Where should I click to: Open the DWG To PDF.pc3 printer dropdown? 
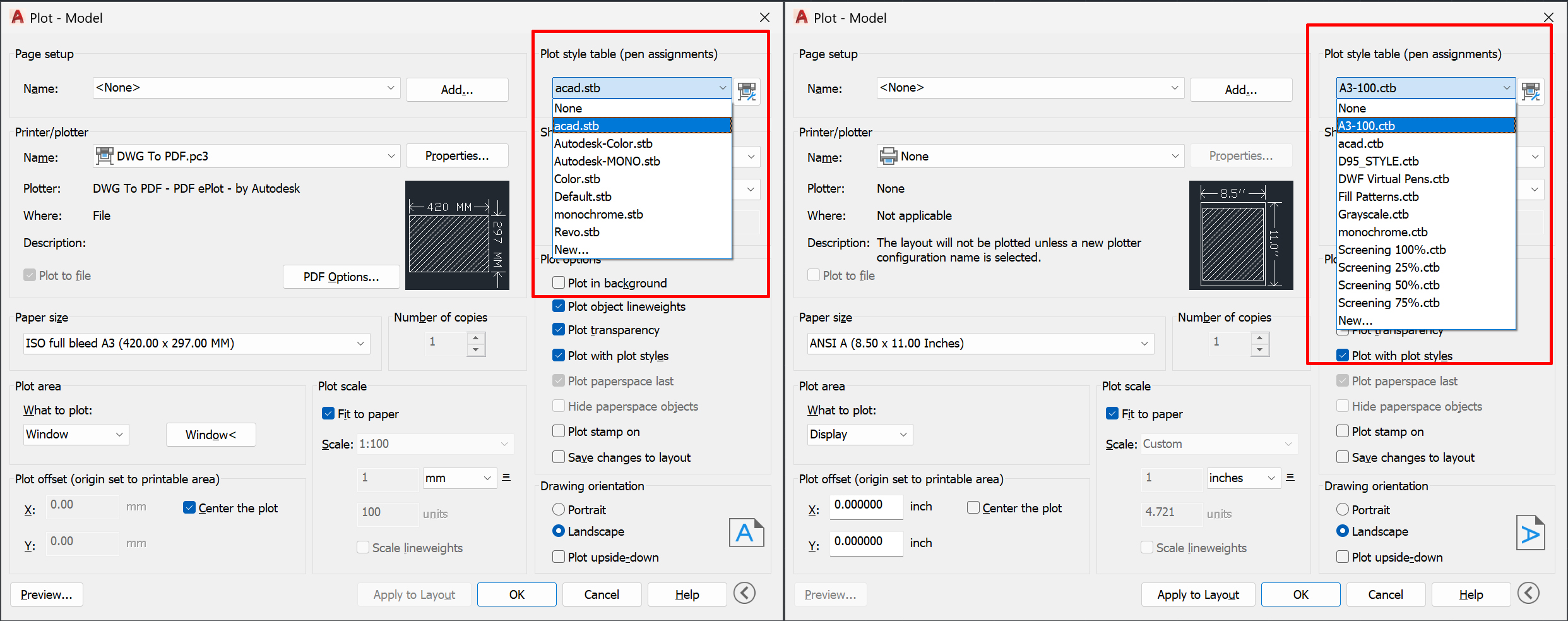click(391, 156)
